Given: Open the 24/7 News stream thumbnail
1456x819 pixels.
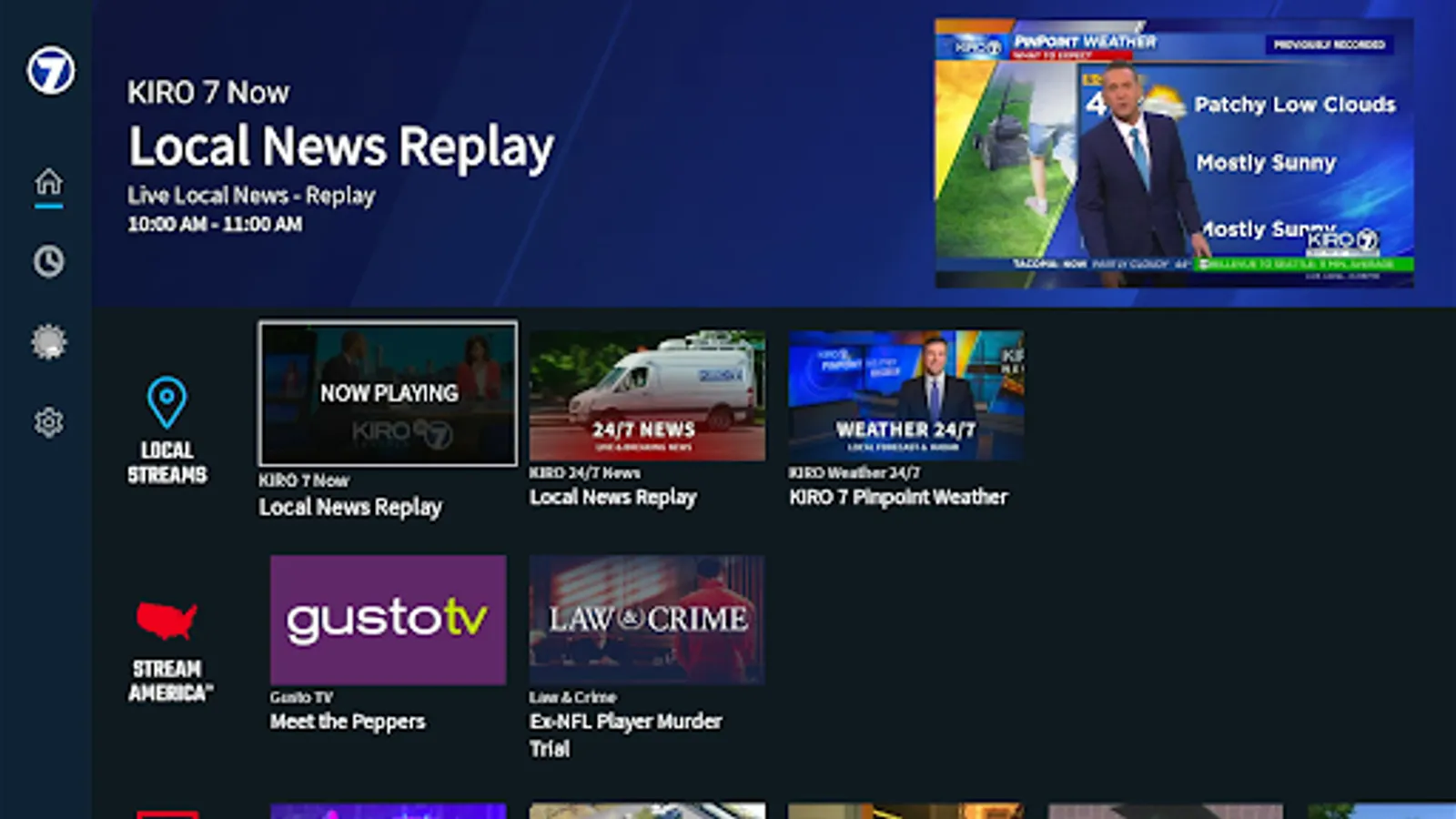Looking at the screenshot, I should [647, 395].
